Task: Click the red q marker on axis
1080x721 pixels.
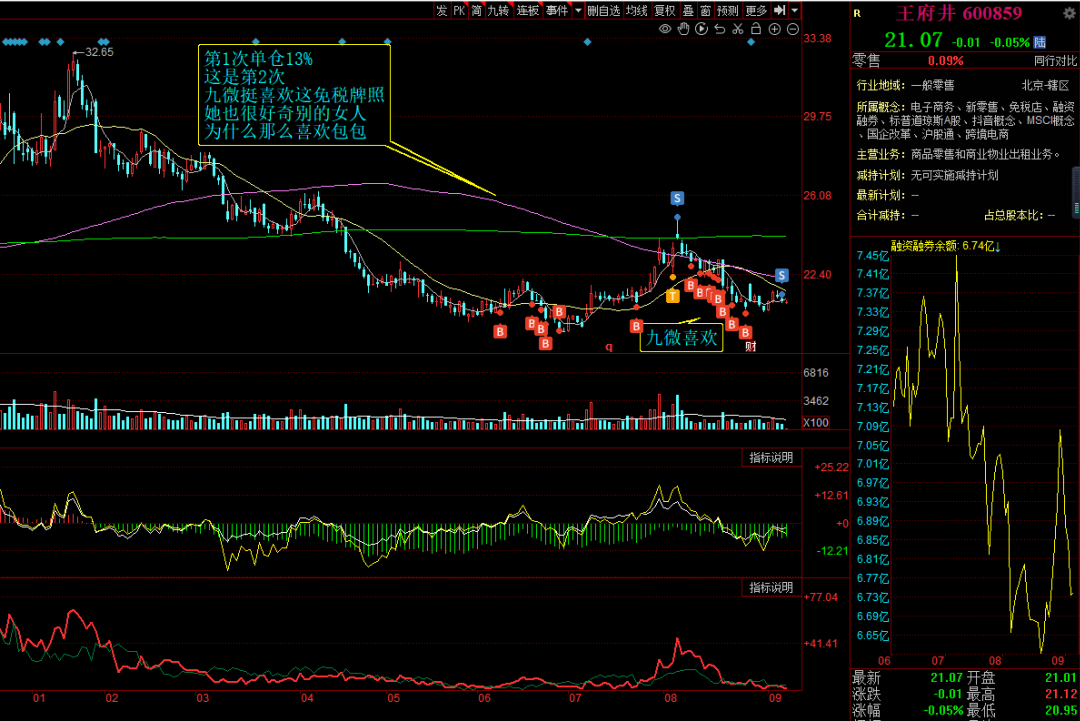Action: click(609, 346)
